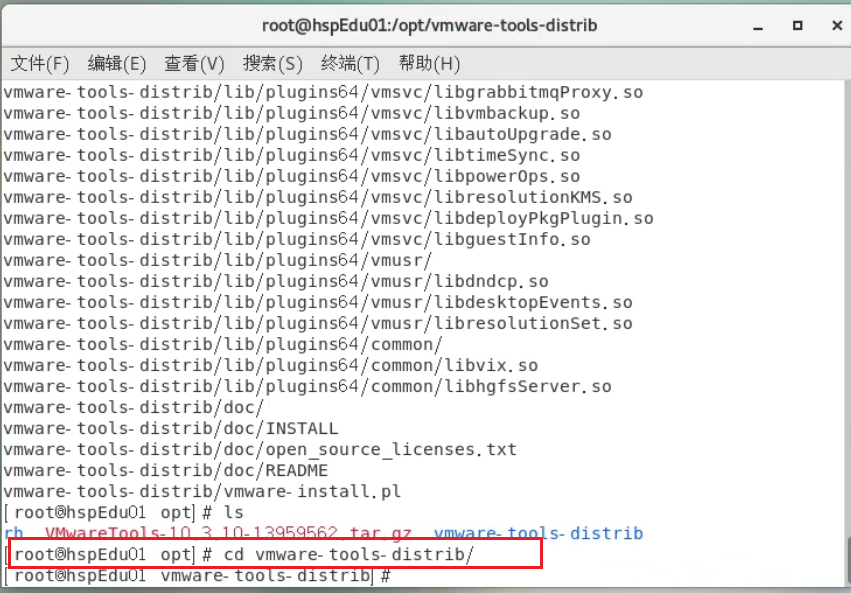Click the line ending libhgfsServer.so
The height and width of the screenshot is (593, 851).
307,387
